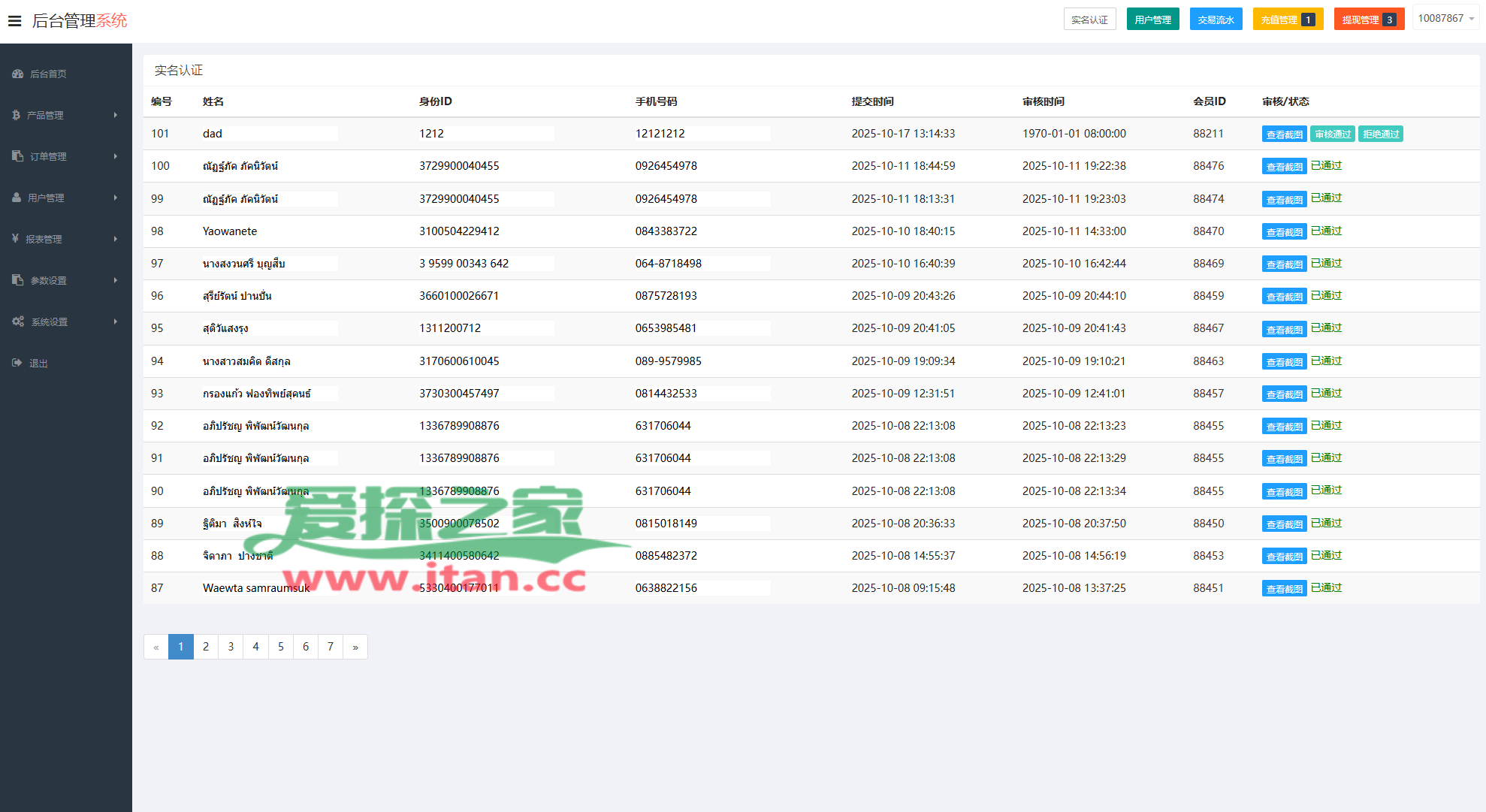Viewport: 1486px width, 812px height.
Task: Expand the 订单管理 submenu arrow
Action: [116, 156]
